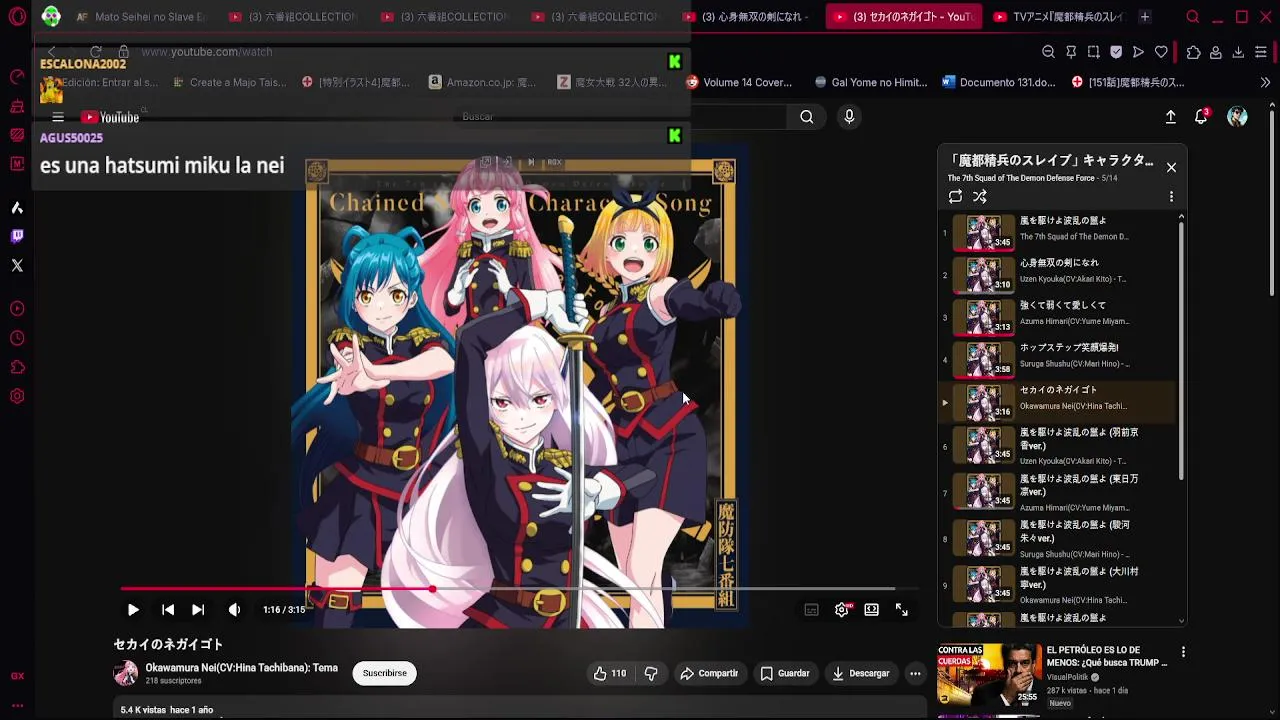This screenshot has height=720, width=1280.
Task: Open playlist three-dot options menu
Action: (x=1171, y=197)
